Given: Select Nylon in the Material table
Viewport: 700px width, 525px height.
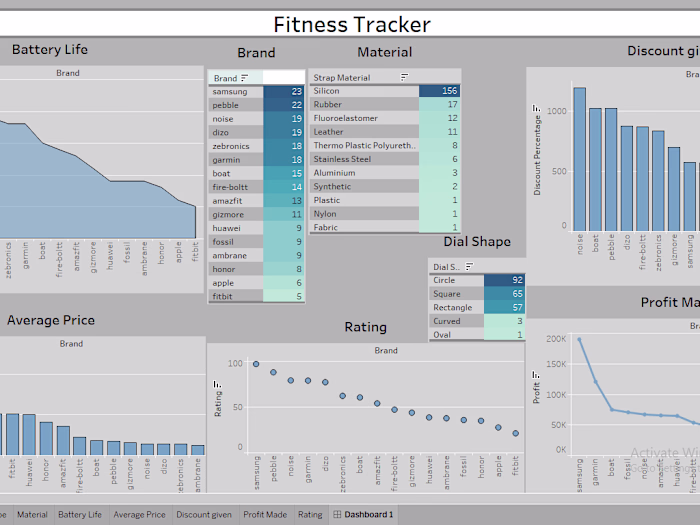Looking at the screenshot, I should tap(385, 214).
